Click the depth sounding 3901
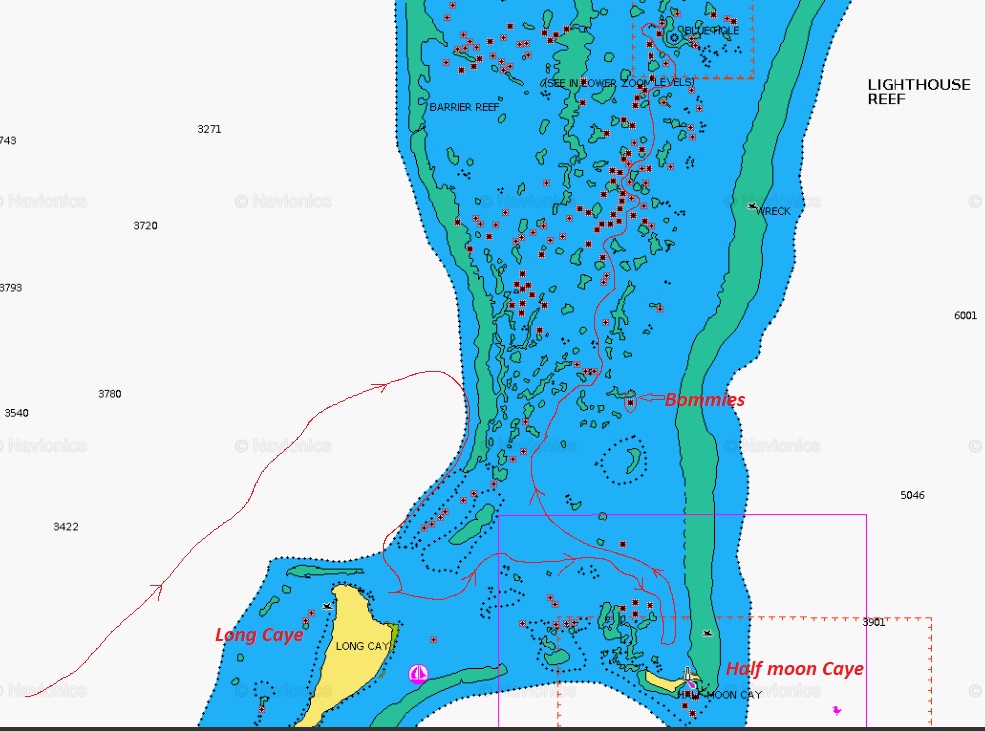 tap(873, 622)
